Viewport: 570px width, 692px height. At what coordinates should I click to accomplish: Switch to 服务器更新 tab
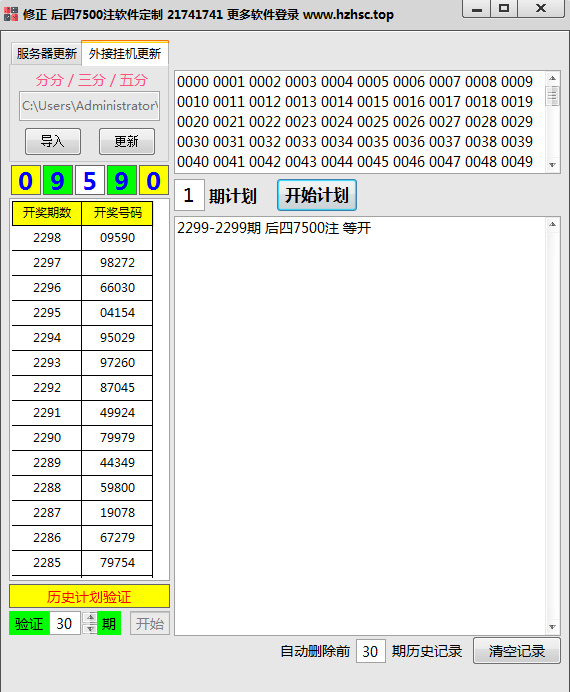tap(46, 54)
